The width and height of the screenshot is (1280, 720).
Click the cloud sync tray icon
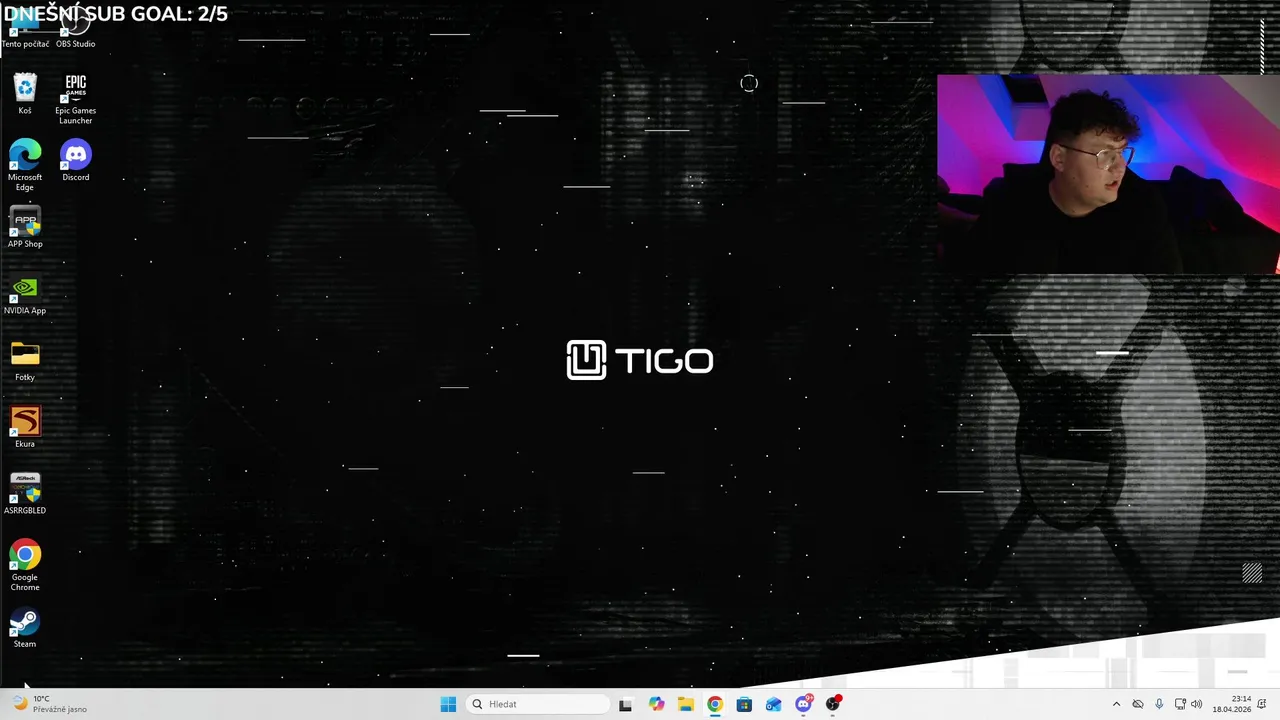1138,704
